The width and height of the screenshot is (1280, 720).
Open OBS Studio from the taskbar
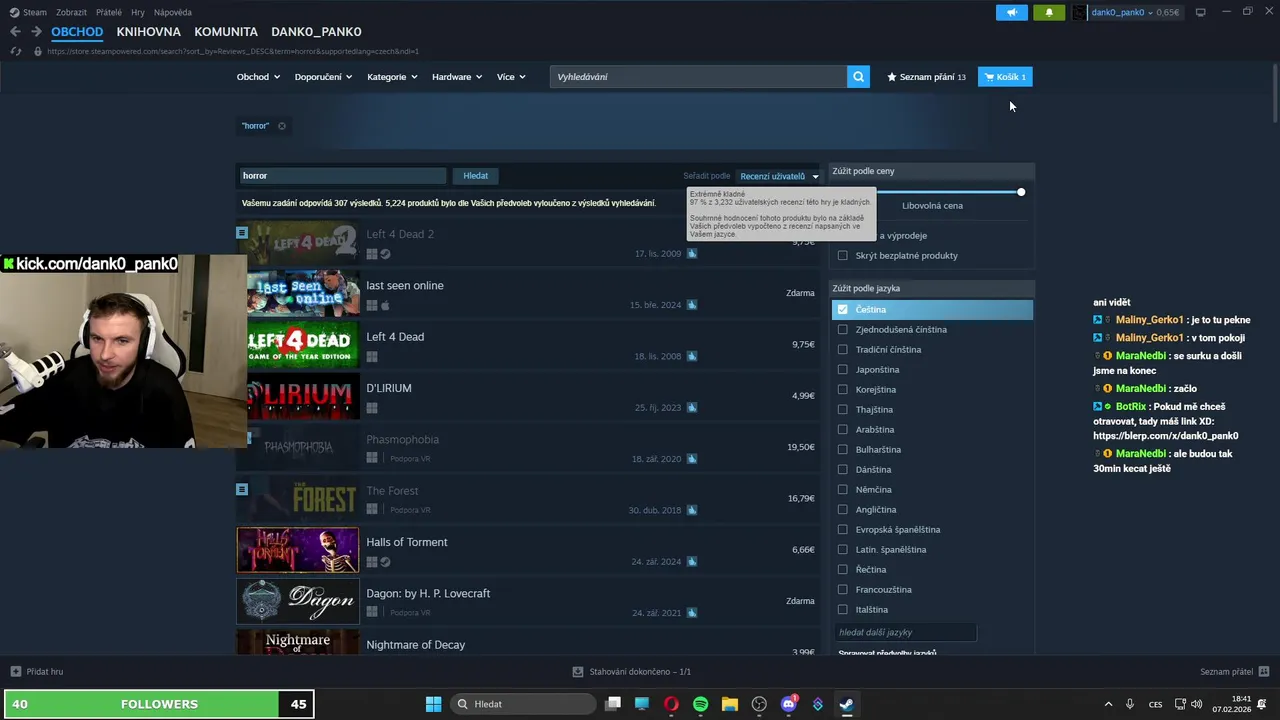759,704
